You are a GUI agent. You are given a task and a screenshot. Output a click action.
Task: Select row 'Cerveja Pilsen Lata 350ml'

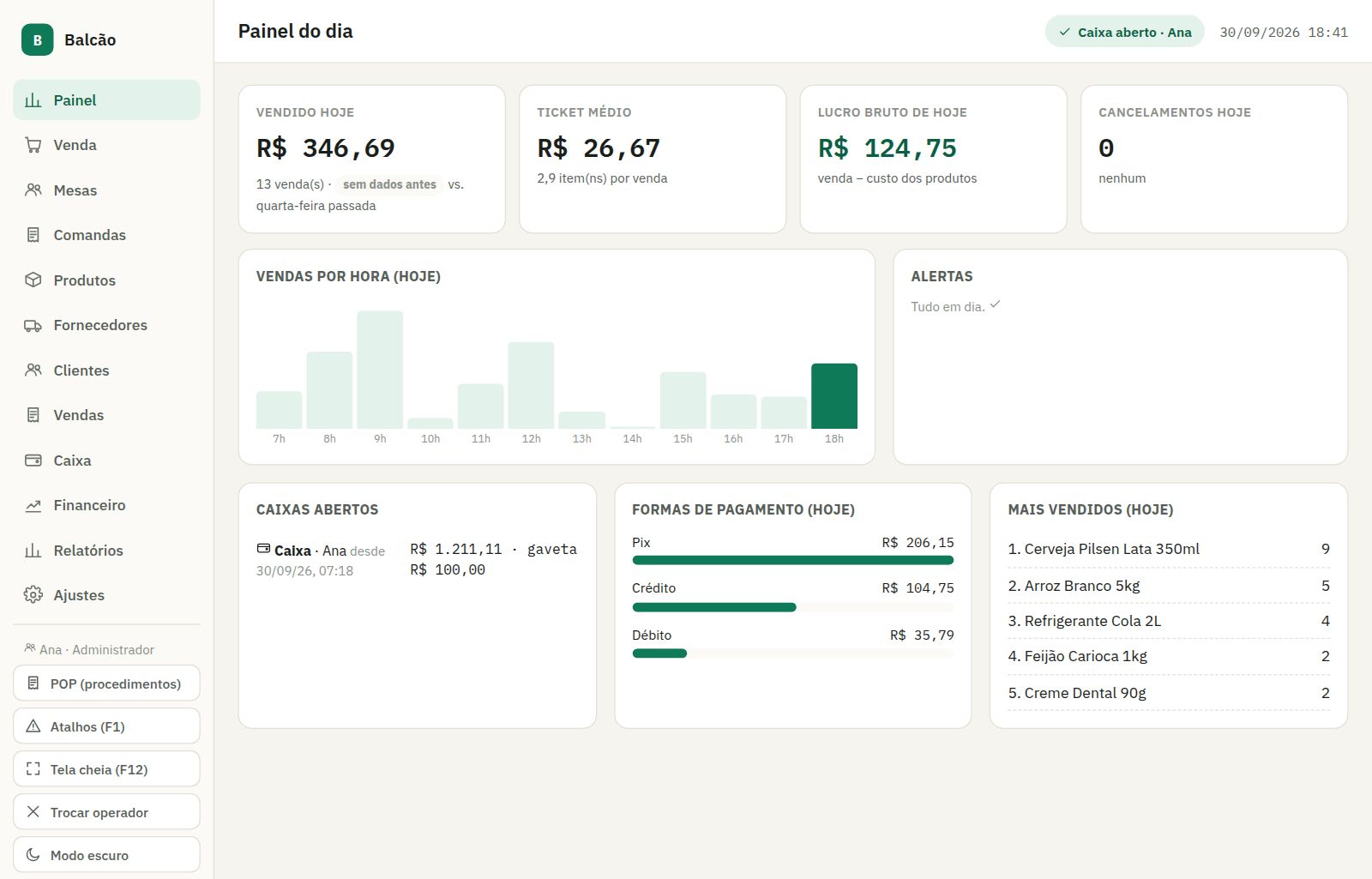tap(1169, 549)
